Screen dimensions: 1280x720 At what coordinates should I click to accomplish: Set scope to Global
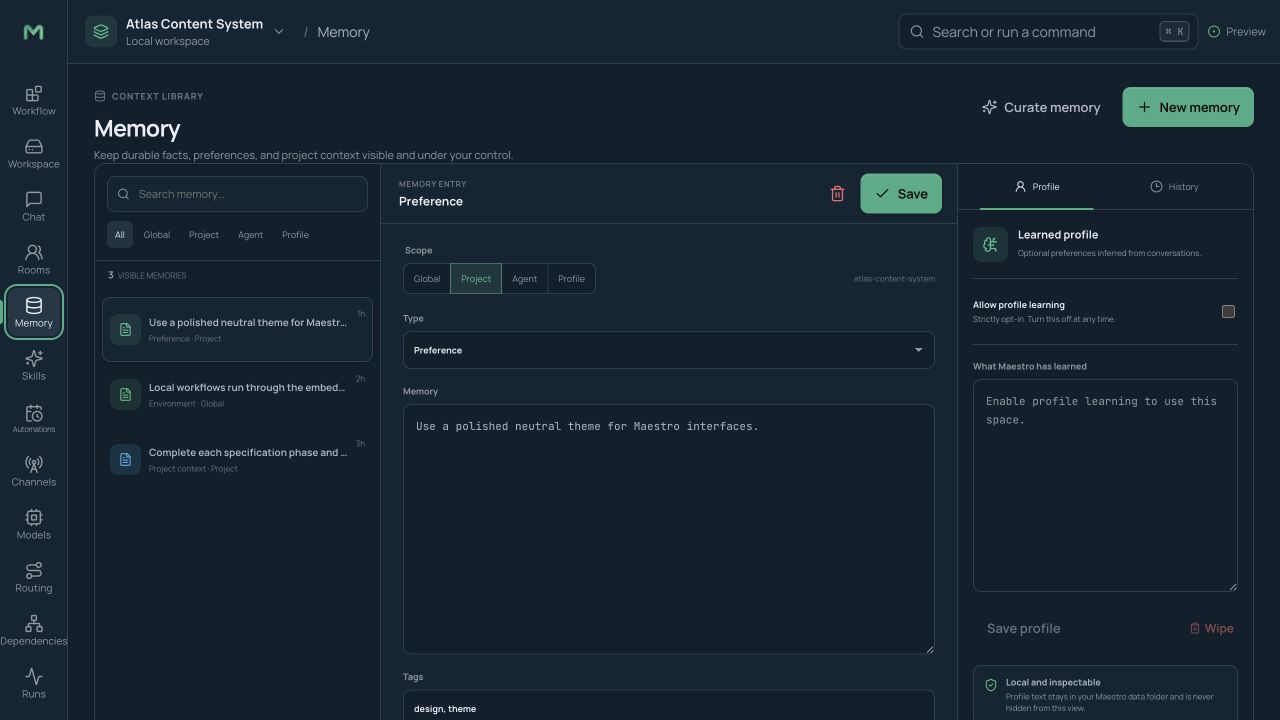427,279
